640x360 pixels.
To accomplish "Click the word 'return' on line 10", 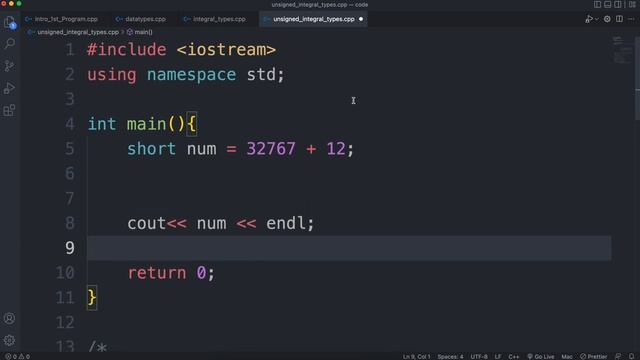I will pos(157,273).
